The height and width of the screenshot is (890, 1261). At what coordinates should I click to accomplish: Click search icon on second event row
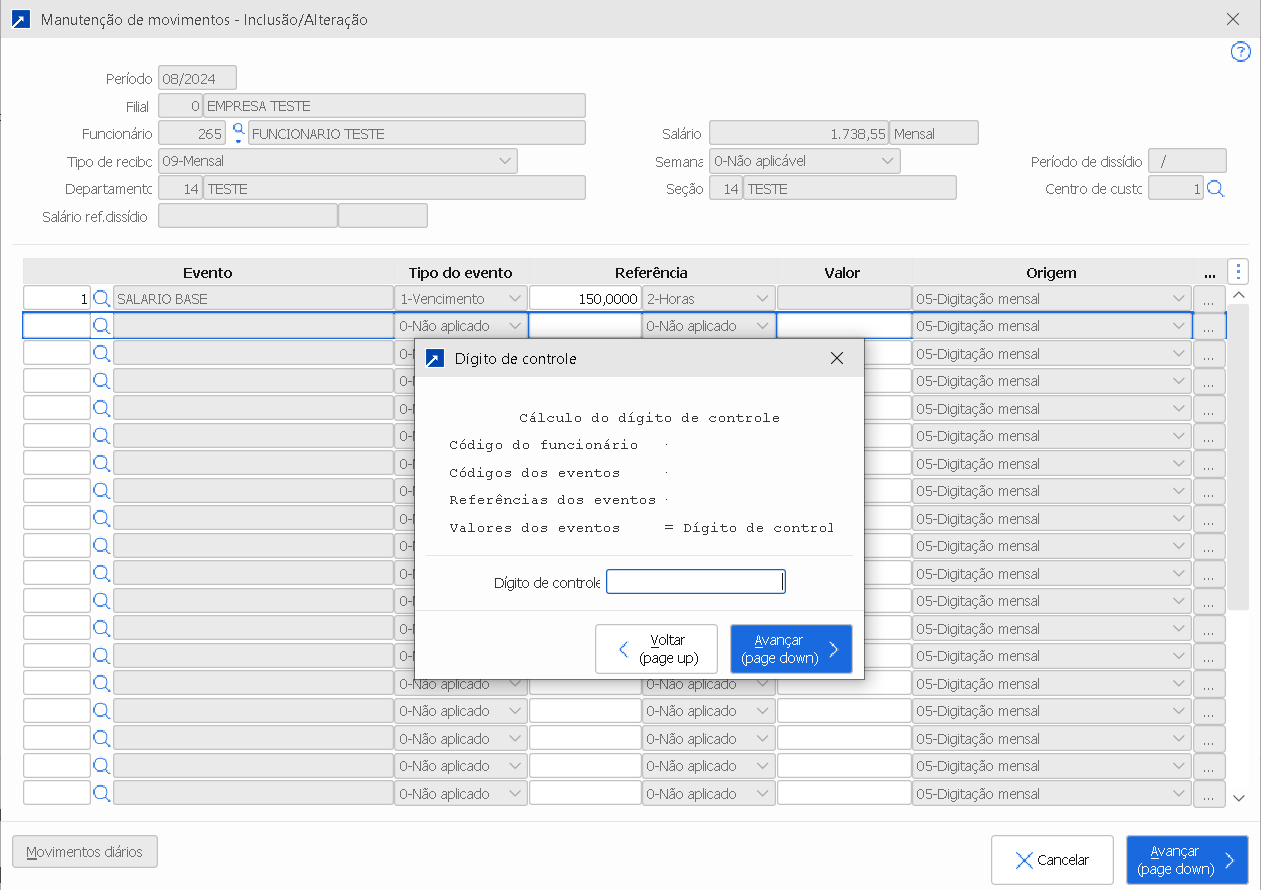point(101,326)
